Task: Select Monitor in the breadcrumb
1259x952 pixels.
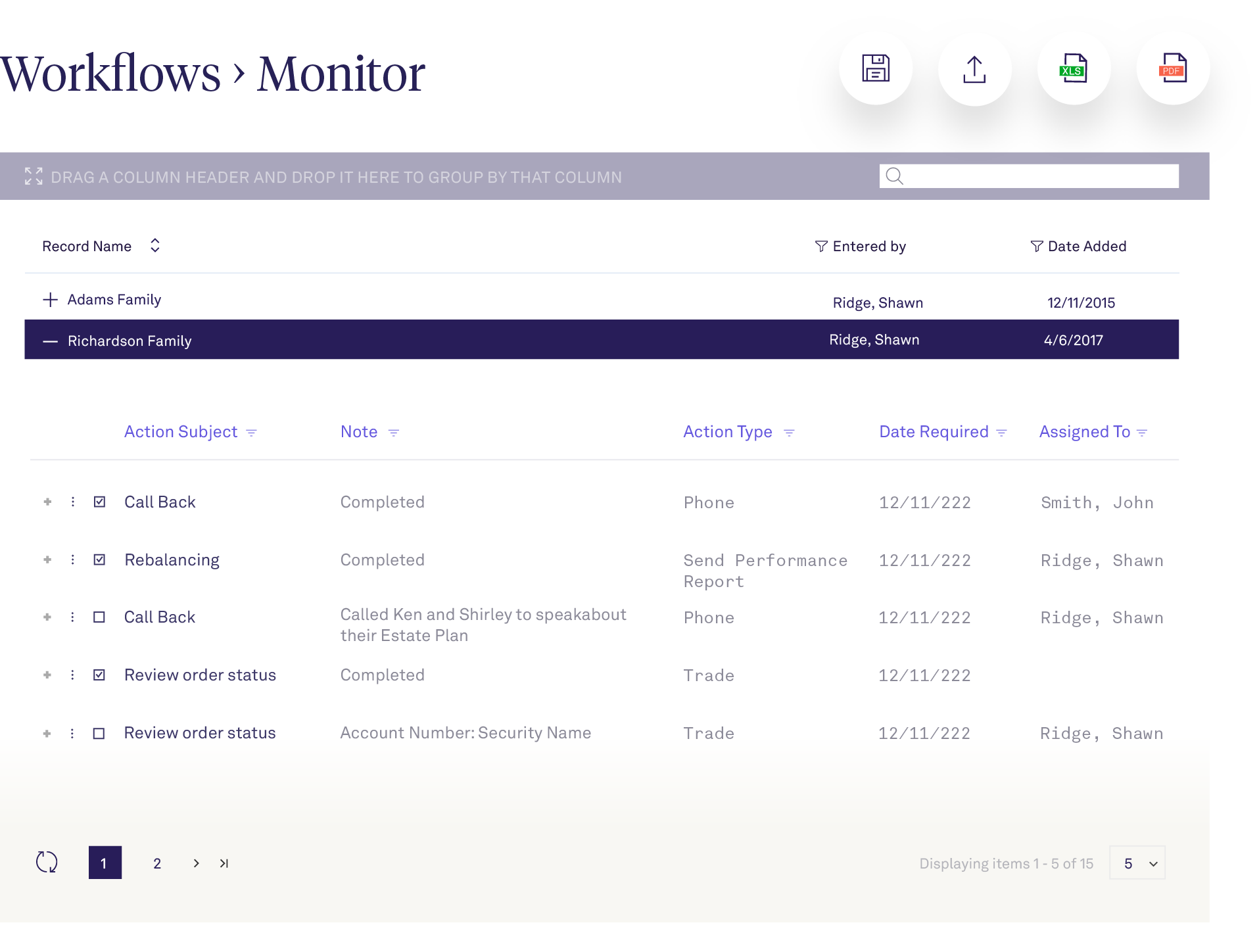Action: coord(340,72)
